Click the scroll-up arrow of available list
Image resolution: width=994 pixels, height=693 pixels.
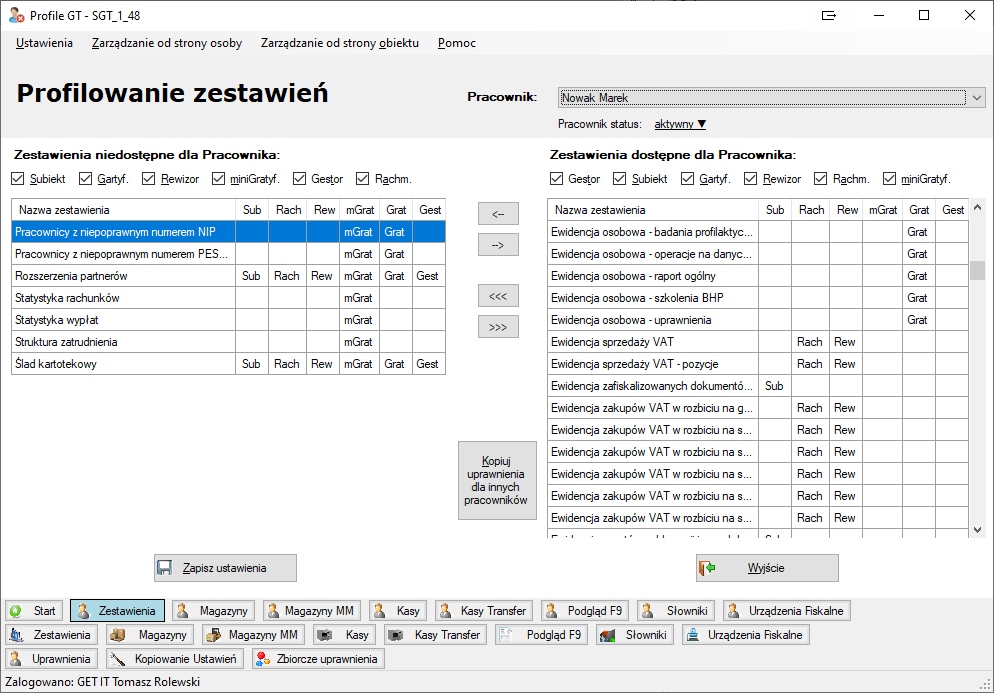pos(977,207)
